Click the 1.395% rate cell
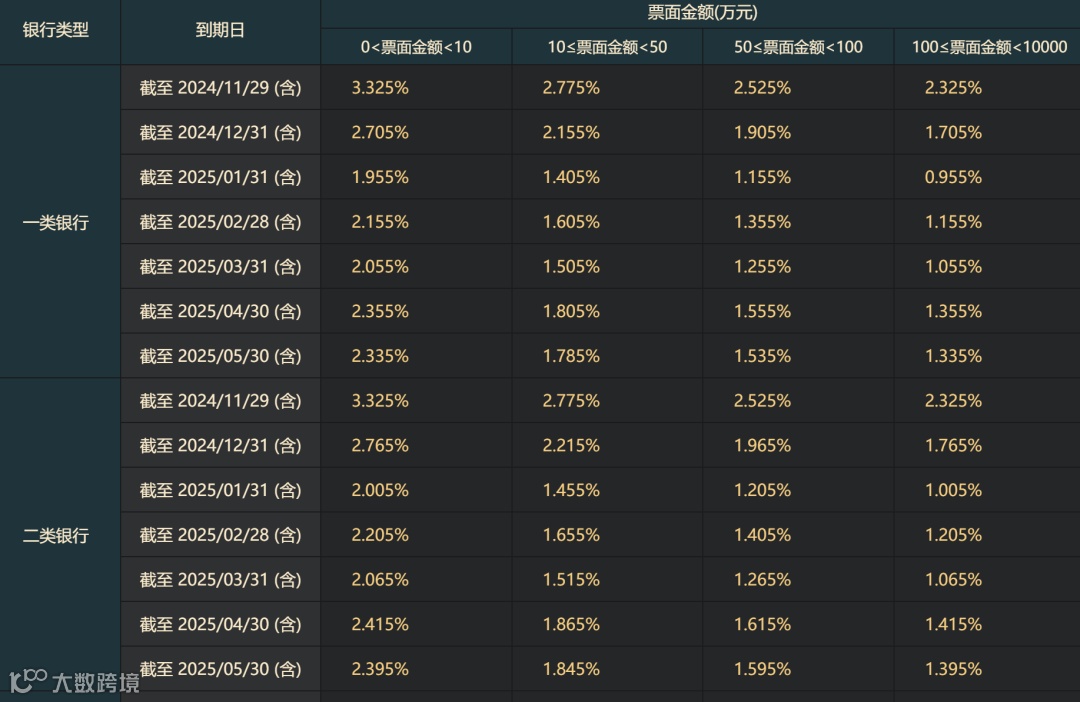Viewport: 1080px width, 702px height. (953, 669)
